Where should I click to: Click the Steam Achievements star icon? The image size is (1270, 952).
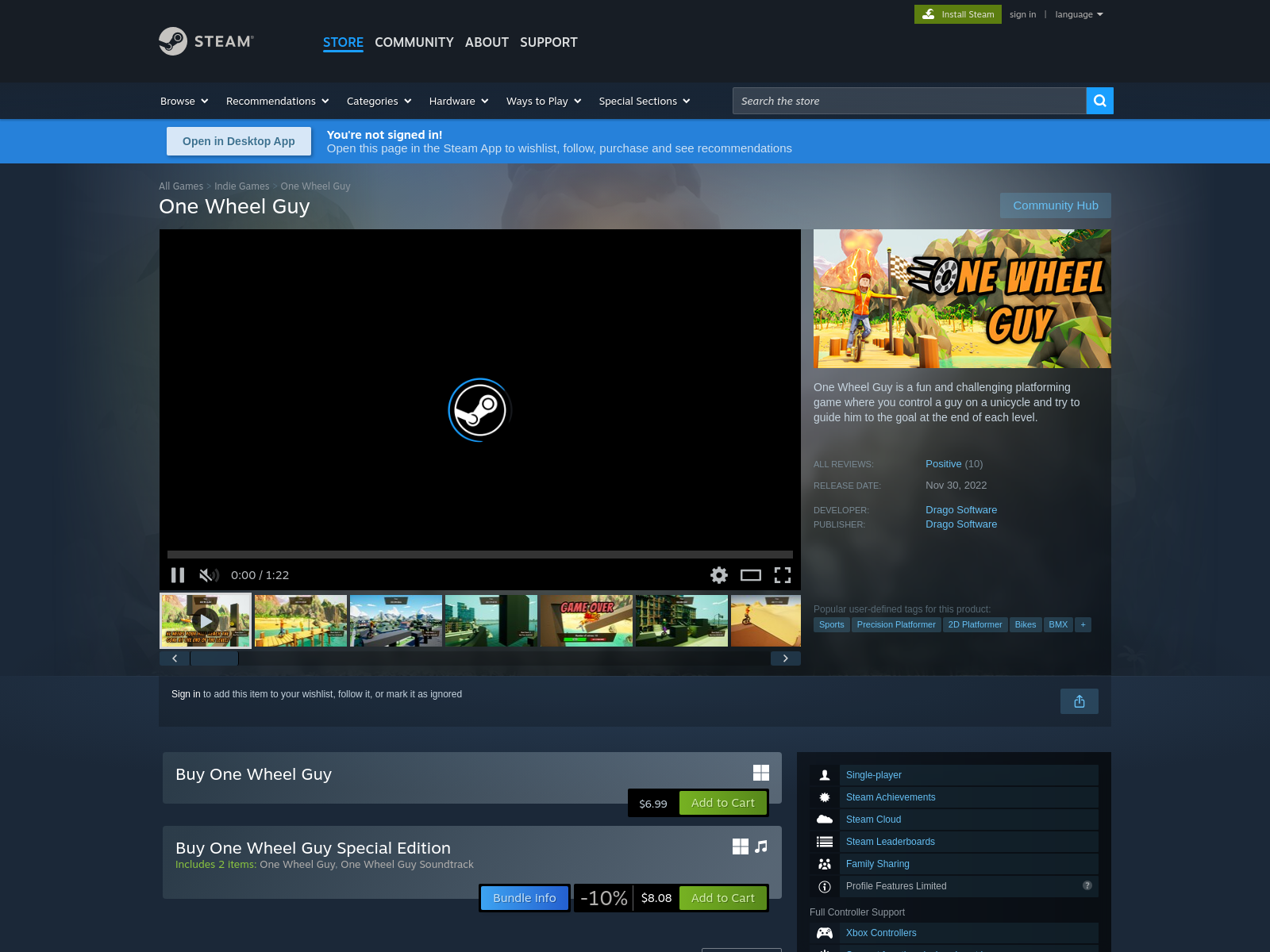coord(825,797)
